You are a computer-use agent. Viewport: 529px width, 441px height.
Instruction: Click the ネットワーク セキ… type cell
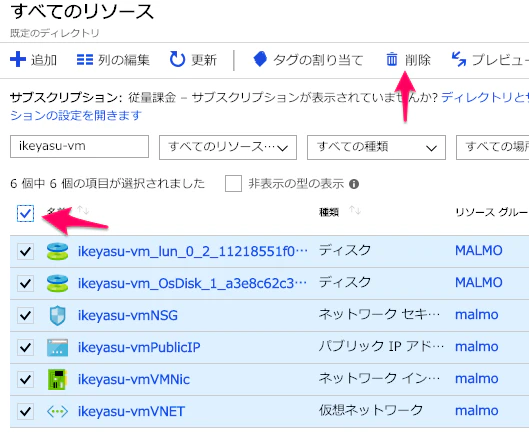(380, 314)
